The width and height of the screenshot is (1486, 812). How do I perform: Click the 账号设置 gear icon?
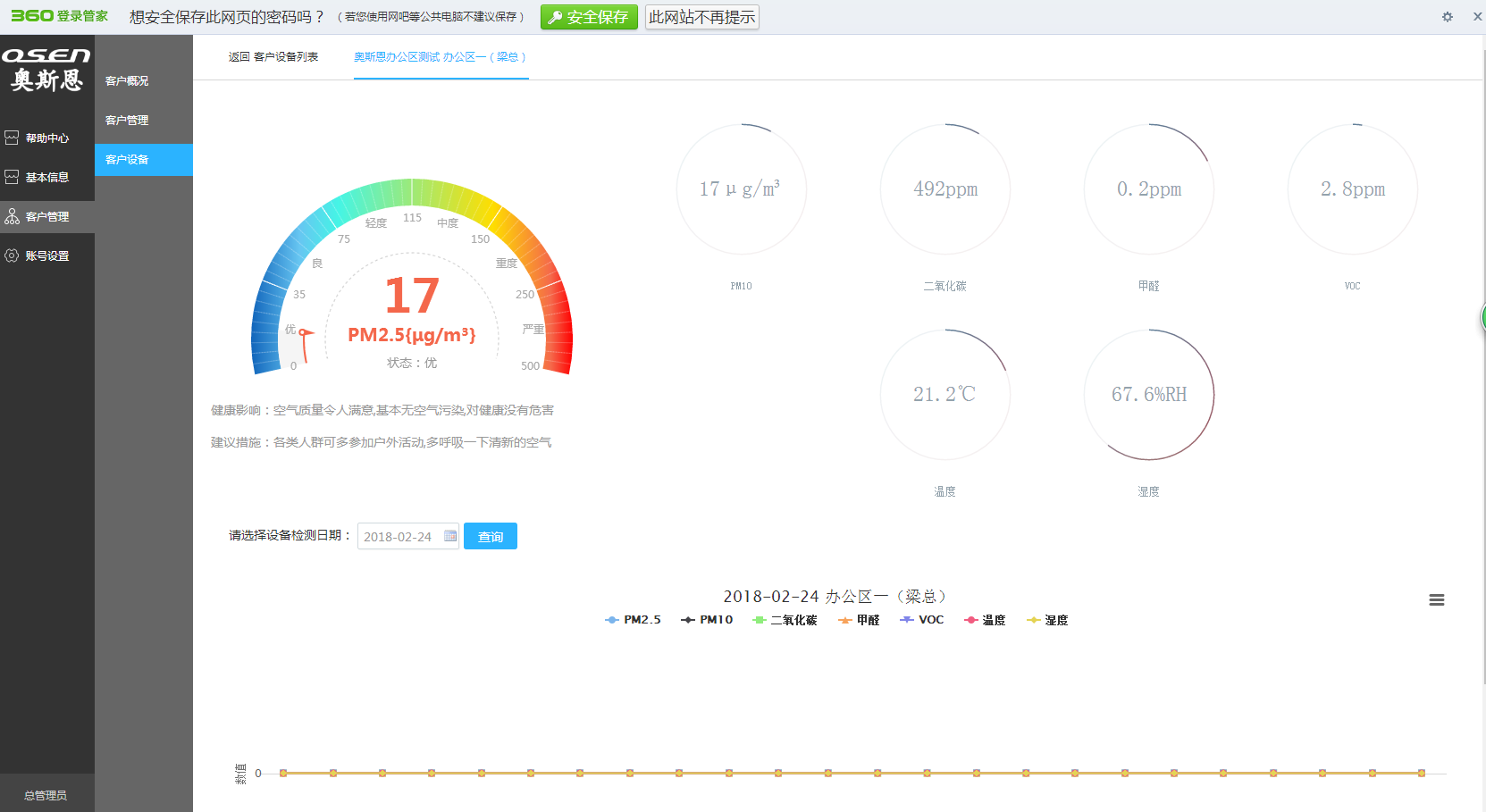pyautogui.click(x=12, y=255)
